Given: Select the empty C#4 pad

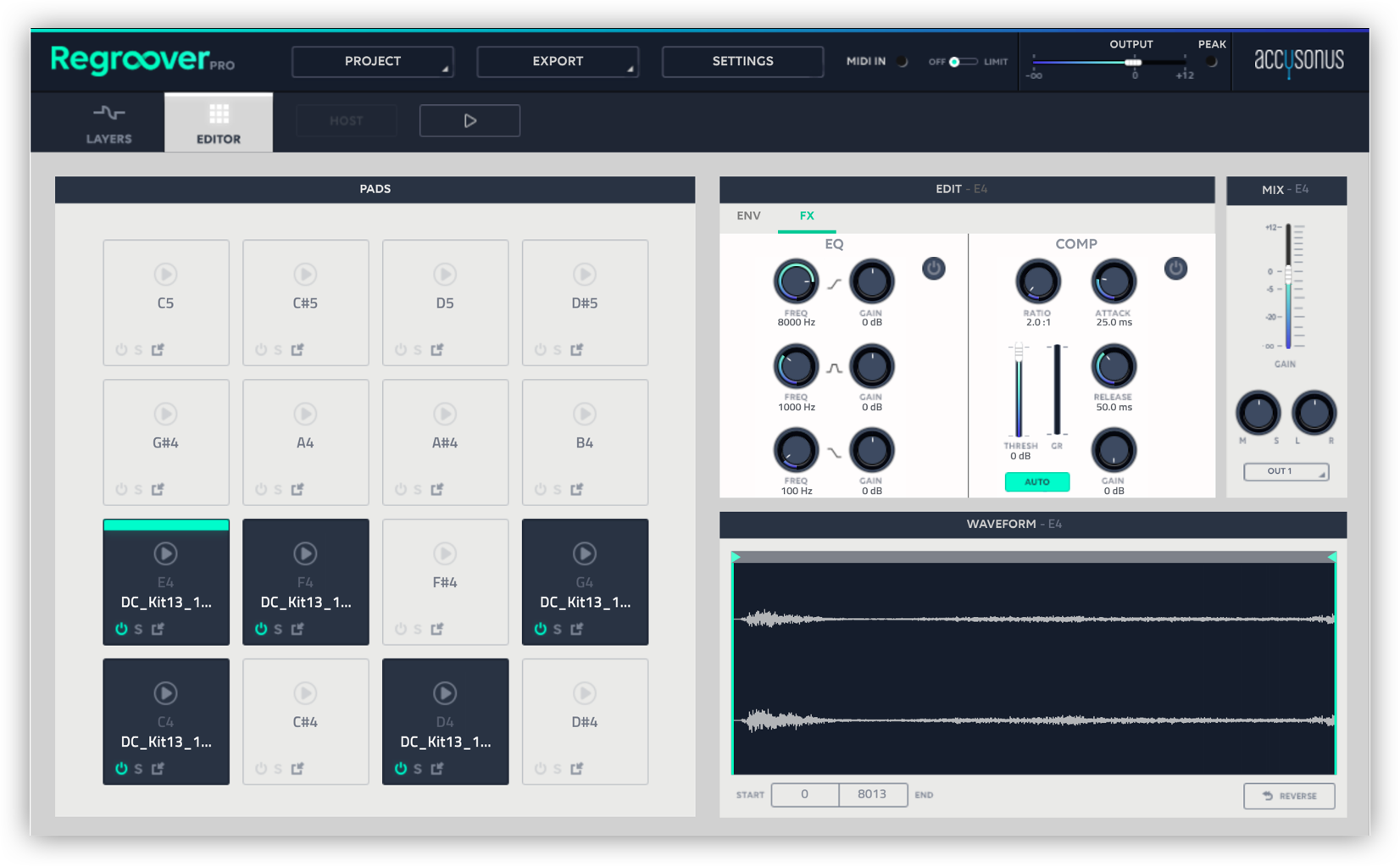Looking at the screenshot, I should (x=305, y=722).
